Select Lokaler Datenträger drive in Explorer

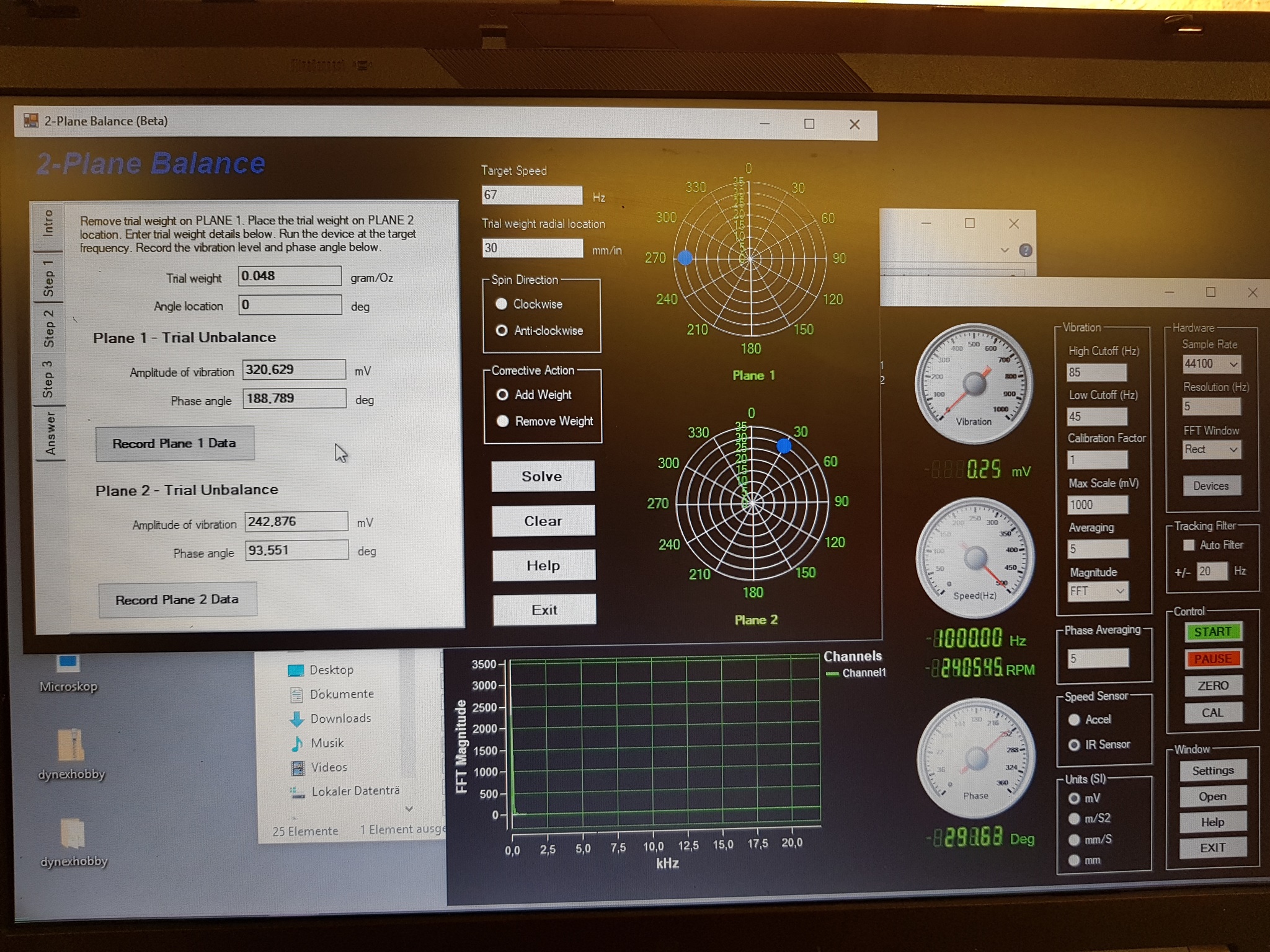[x=345, y=791]
